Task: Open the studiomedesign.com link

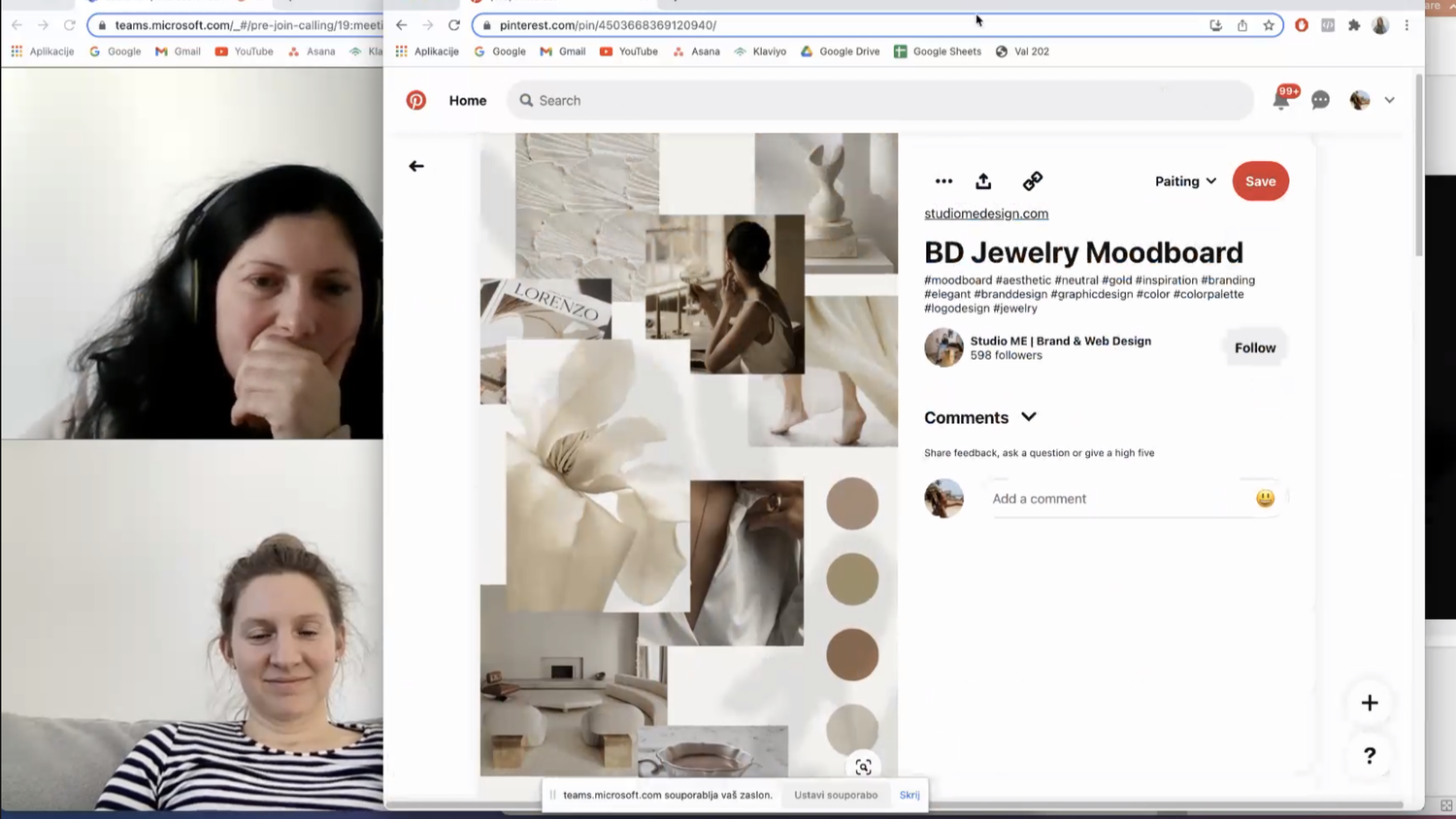Action: pos(986,213)
